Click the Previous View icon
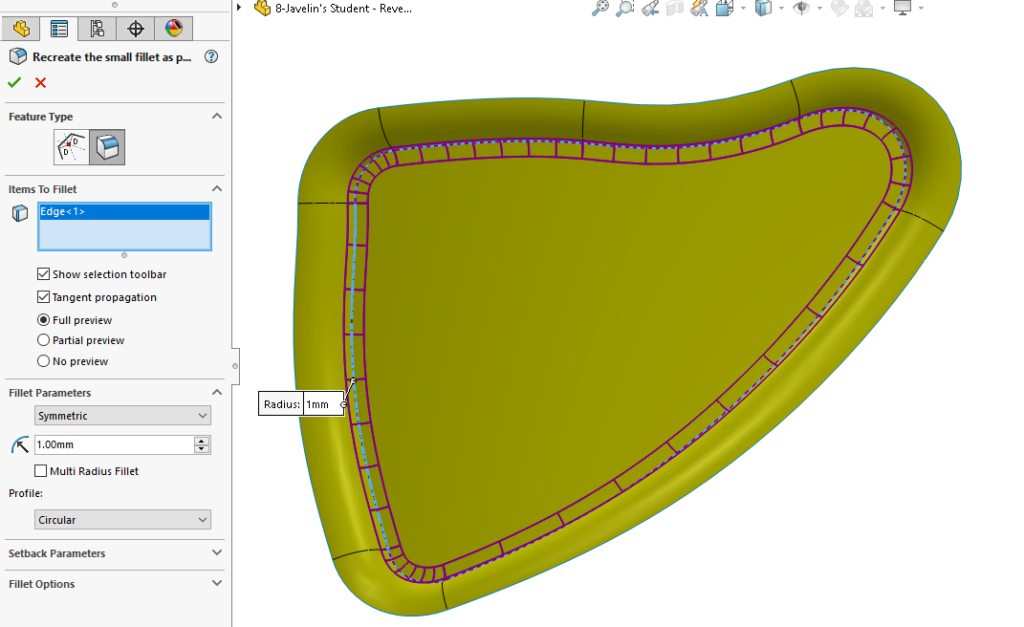Screen dimensions: 1024x627 (650, 8)
